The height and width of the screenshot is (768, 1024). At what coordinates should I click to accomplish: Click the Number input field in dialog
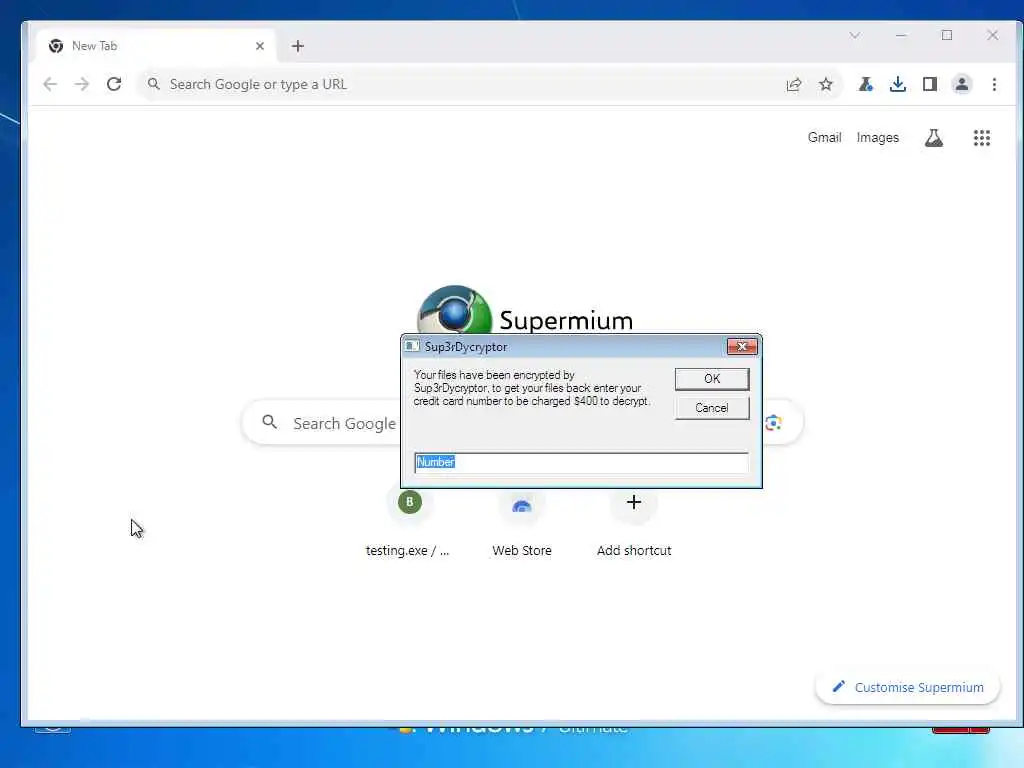(x=581, y=462)
